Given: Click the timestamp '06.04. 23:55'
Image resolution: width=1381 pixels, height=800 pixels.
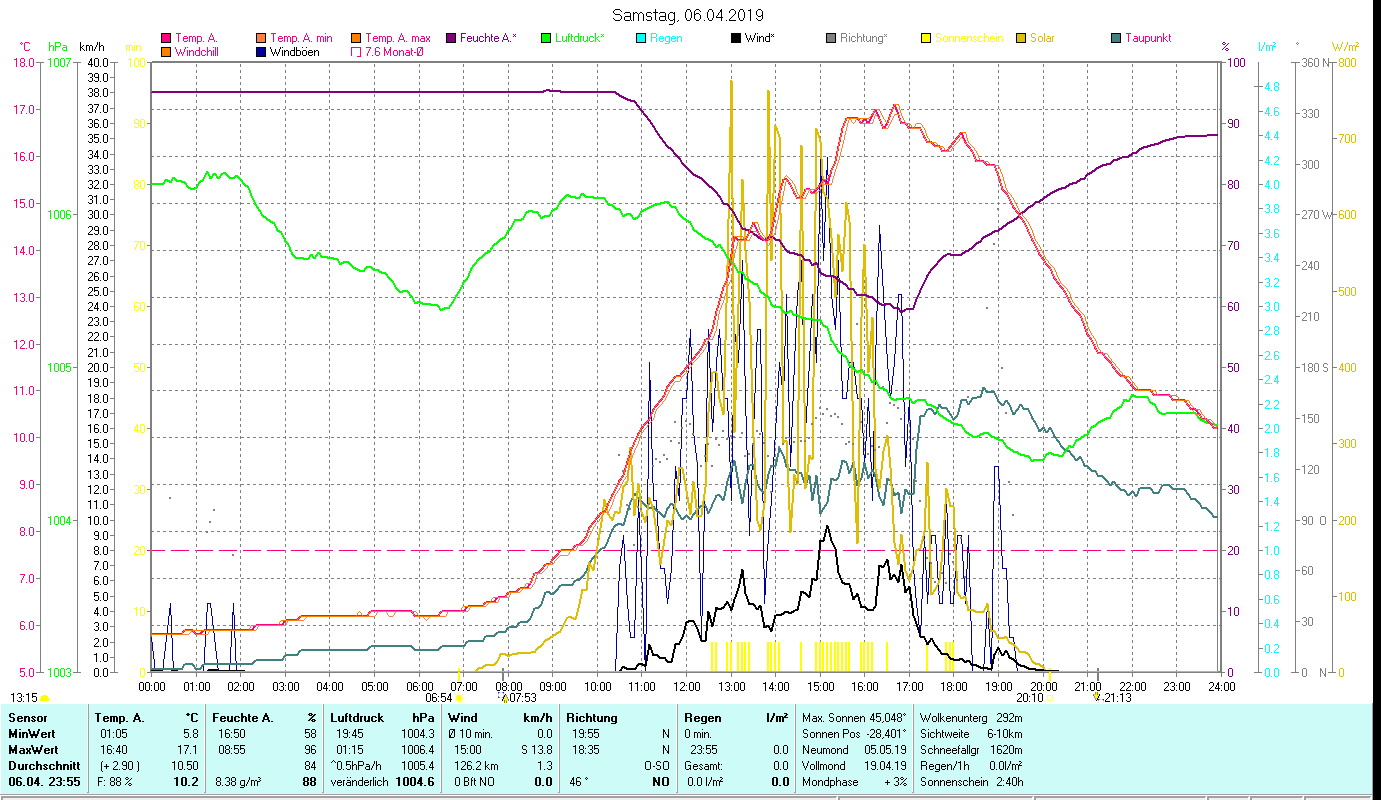Looking at the screenshot, I should point(42,782).
